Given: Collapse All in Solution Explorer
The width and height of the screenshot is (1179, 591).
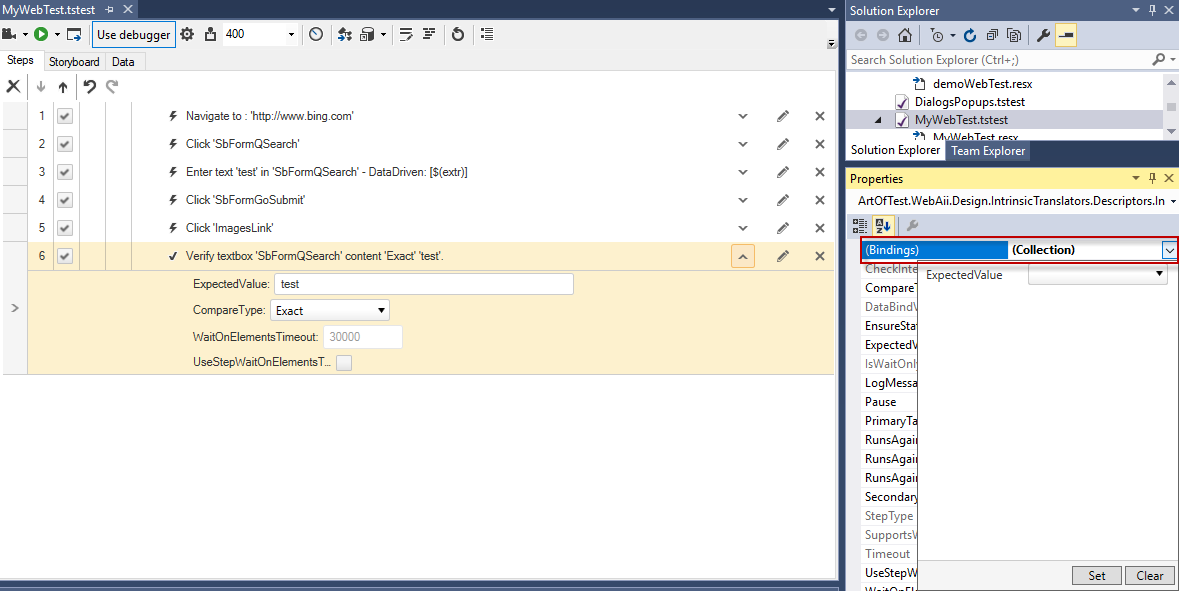Looking at the screenshot, I should [x=992, y=35].
